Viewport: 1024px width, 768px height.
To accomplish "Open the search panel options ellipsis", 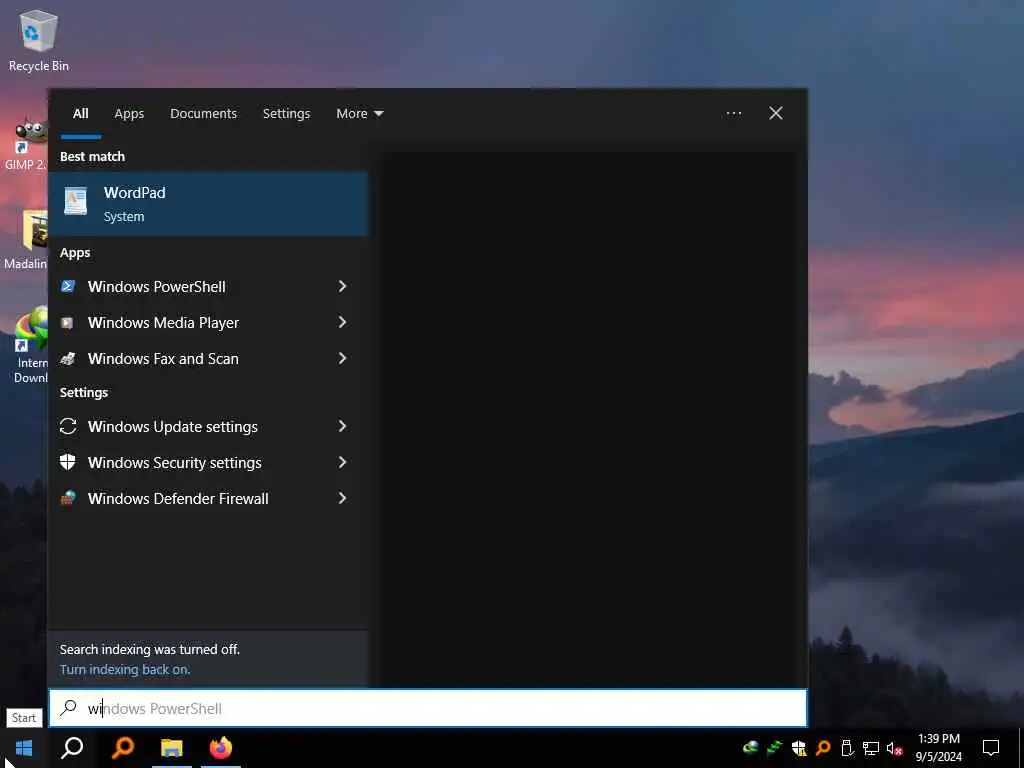I will (733, 113).
